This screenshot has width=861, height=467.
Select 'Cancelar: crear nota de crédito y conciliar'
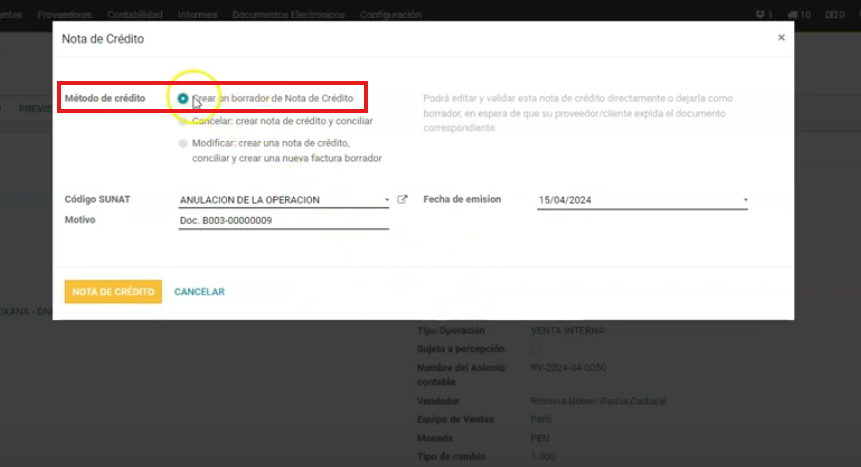pyautogui.click(x=183, y=121)
